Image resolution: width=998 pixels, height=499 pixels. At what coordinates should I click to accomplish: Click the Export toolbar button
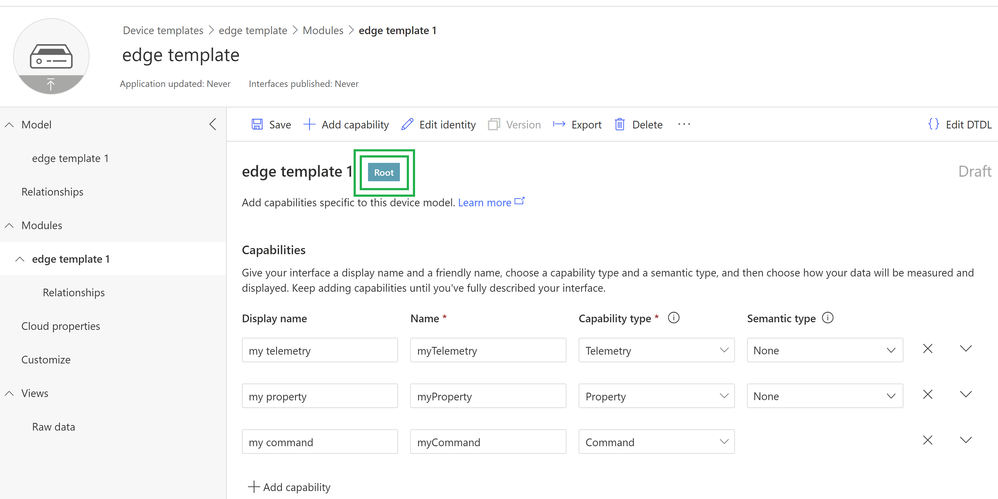tap(577, 125)
